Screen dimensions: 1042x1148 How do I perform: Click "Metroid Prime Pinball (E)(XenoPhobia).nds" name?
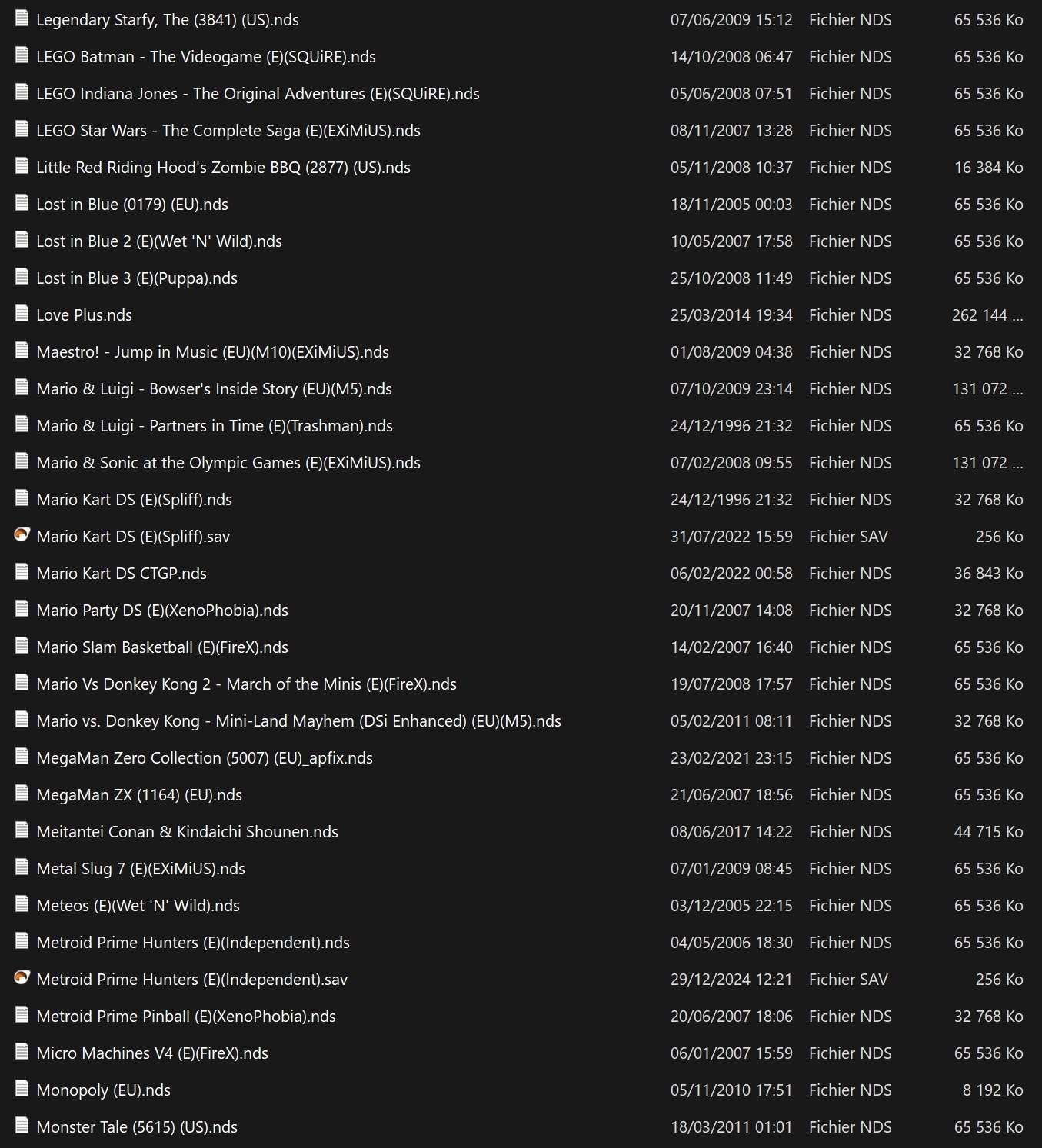[186, 1017]
